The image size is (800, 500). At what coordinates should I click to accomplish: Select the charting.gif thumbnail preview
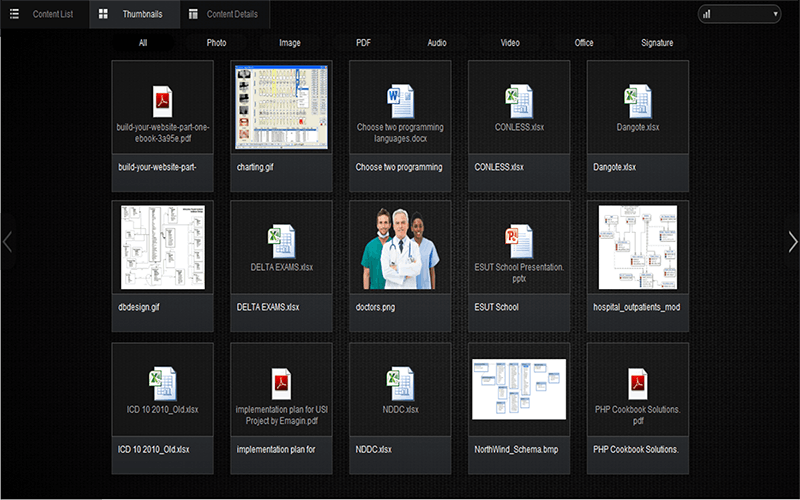click(281, 107)
